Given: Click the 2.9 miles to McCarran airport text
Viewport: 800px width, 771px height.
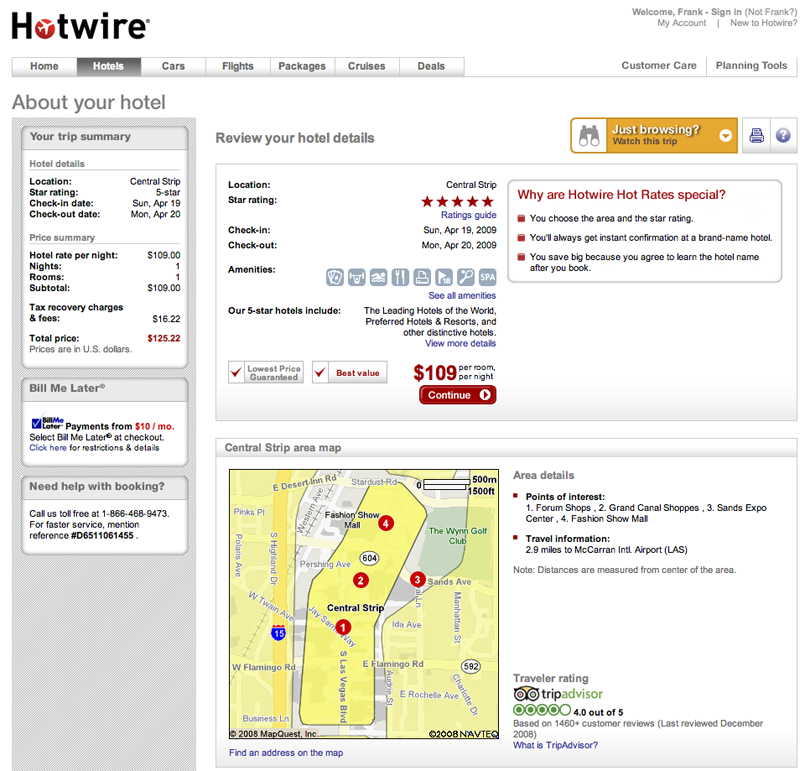Looking at the screenshot, I should pos(606,550).
